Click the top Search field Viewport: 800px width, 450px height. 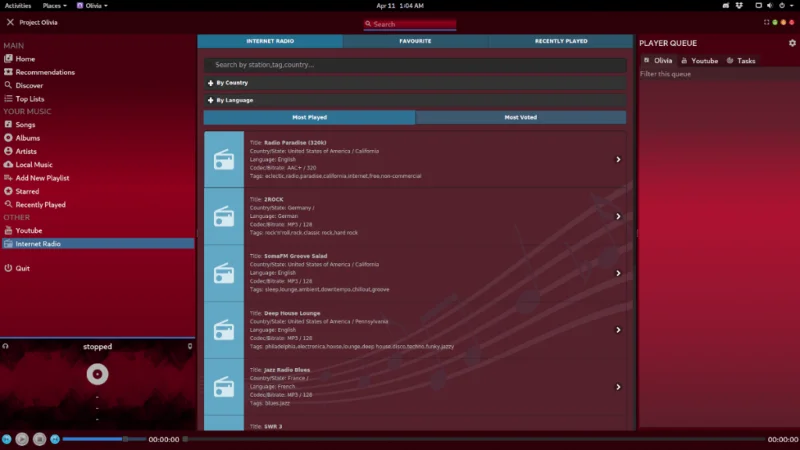click(x=410, y=24)
